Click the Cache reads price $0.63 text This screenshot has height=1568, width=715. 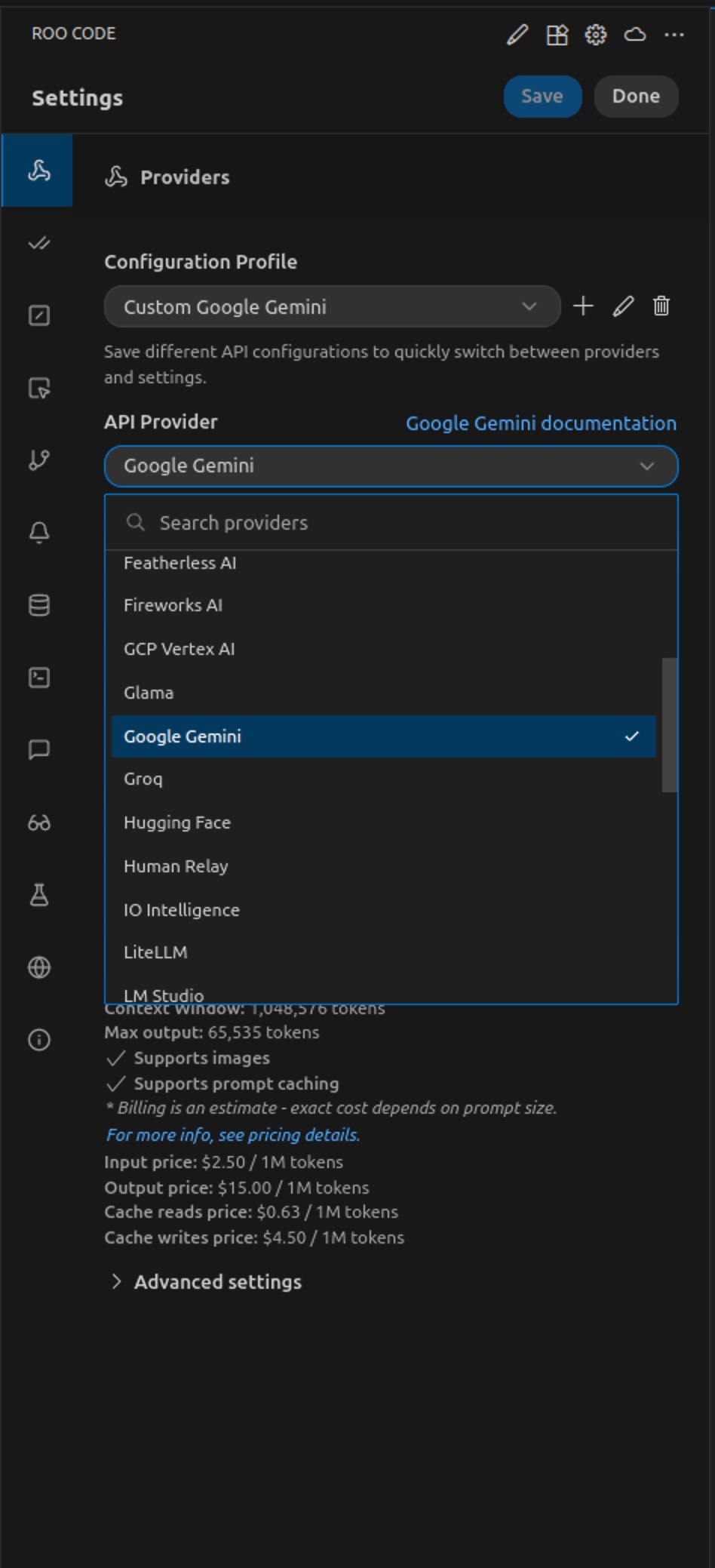(x=251, y=1212)
